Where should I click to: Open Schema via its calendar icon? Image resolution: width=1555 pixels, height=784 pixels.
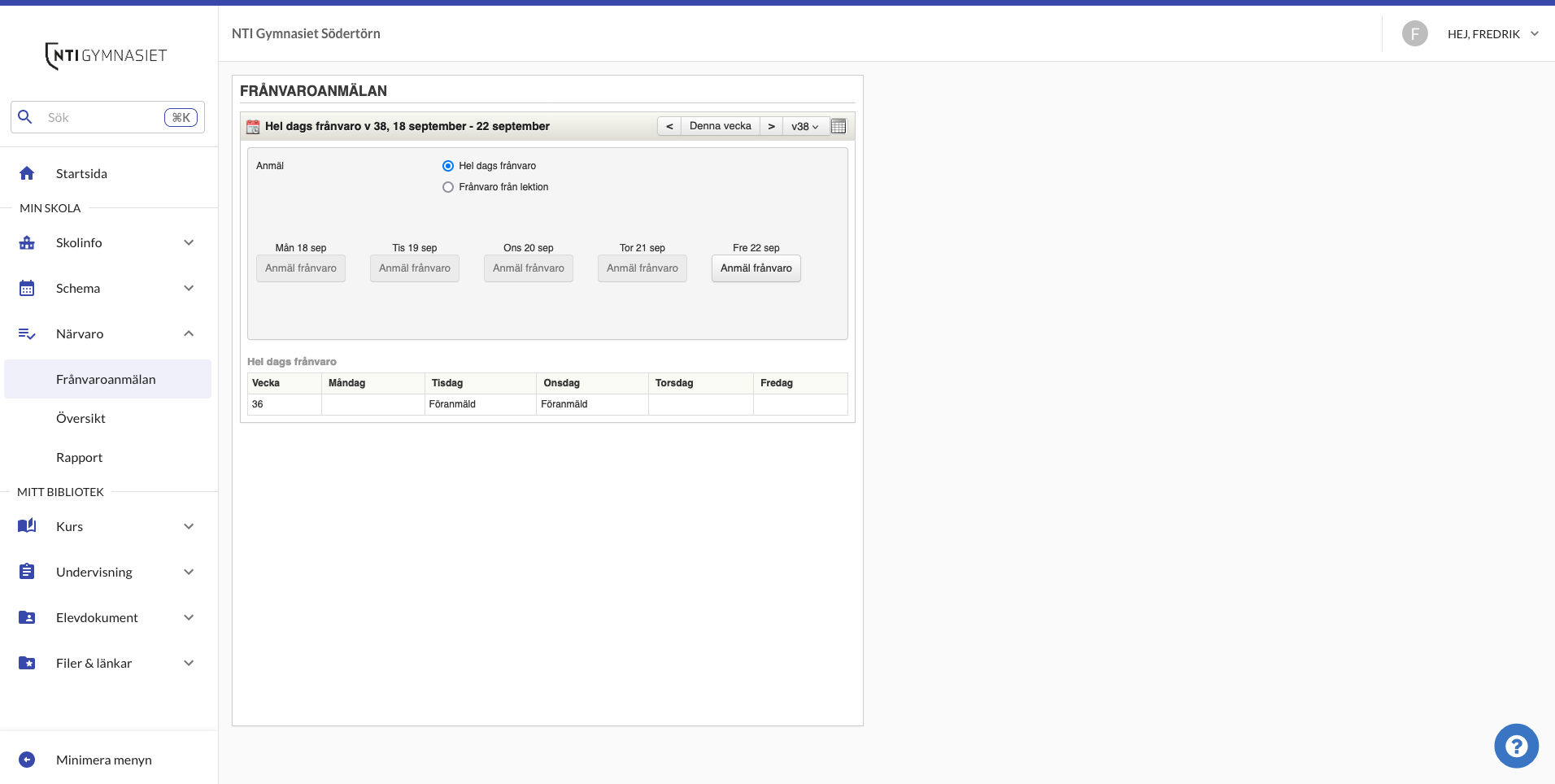[x=27, y=287]
